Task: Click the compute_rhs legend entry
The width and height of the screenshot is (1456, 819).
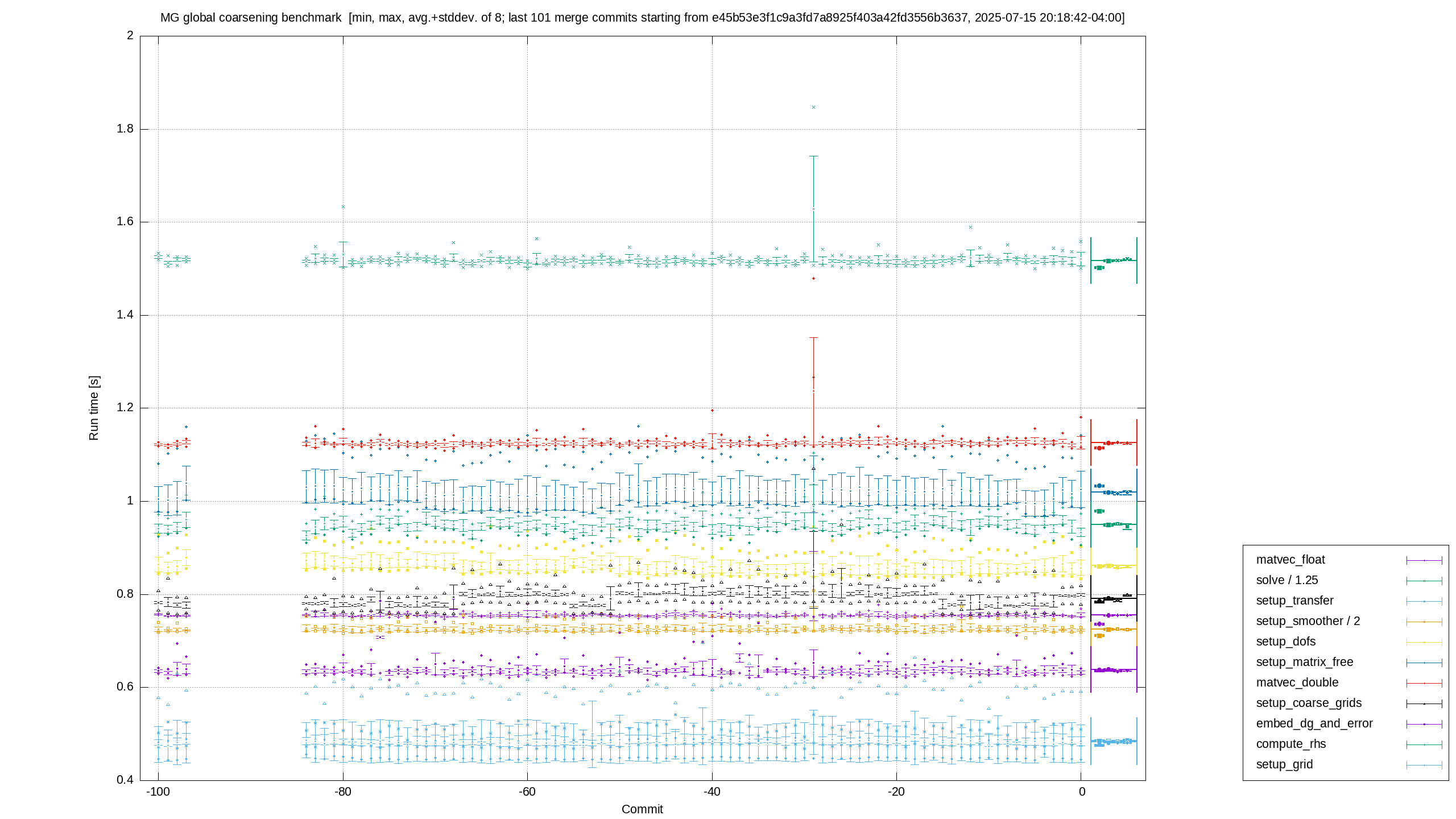Action: tap(1290, 744)
